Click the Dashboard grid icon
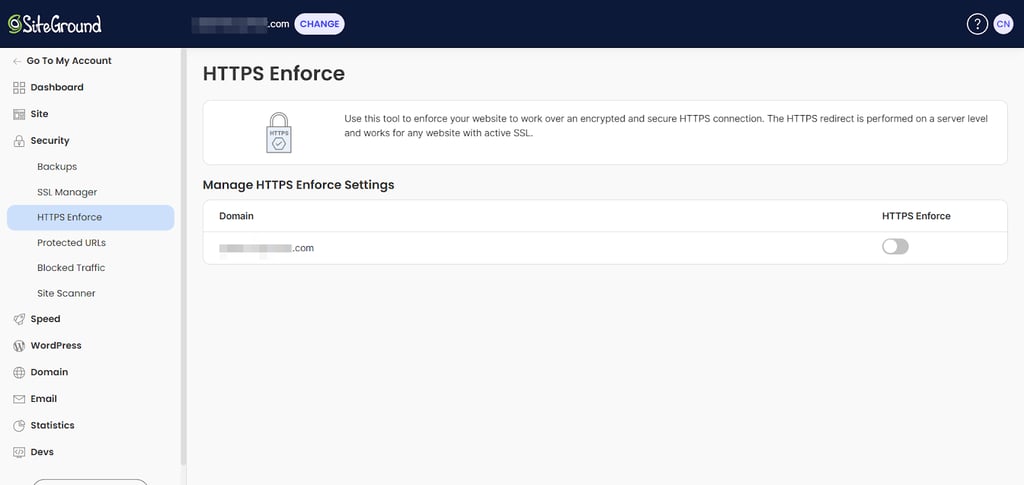The image size is (1024, 485). (x=19, y=87)
